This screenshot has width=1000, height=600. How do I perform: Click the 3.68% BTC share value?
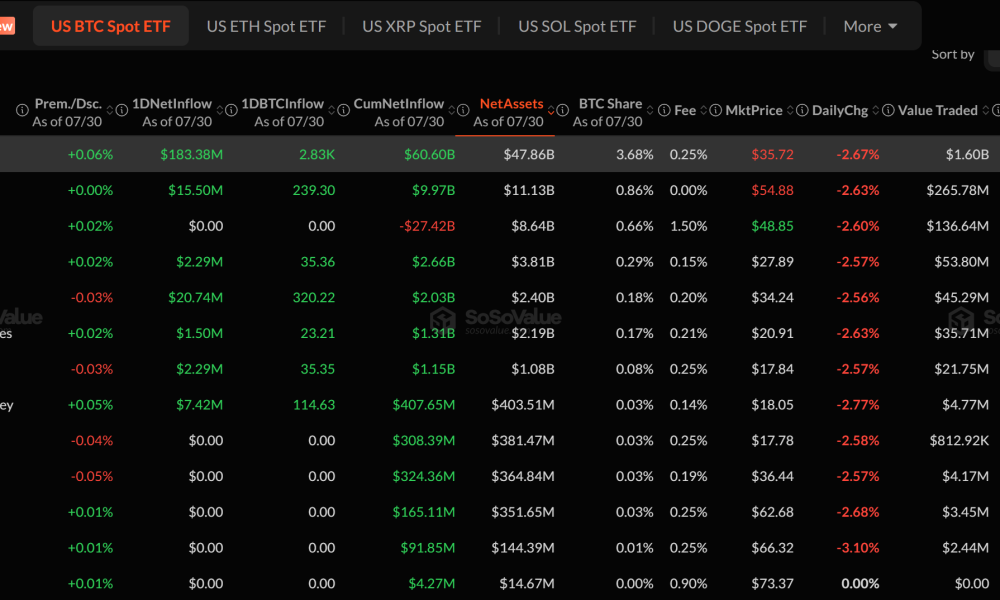[x=635, y=154]
